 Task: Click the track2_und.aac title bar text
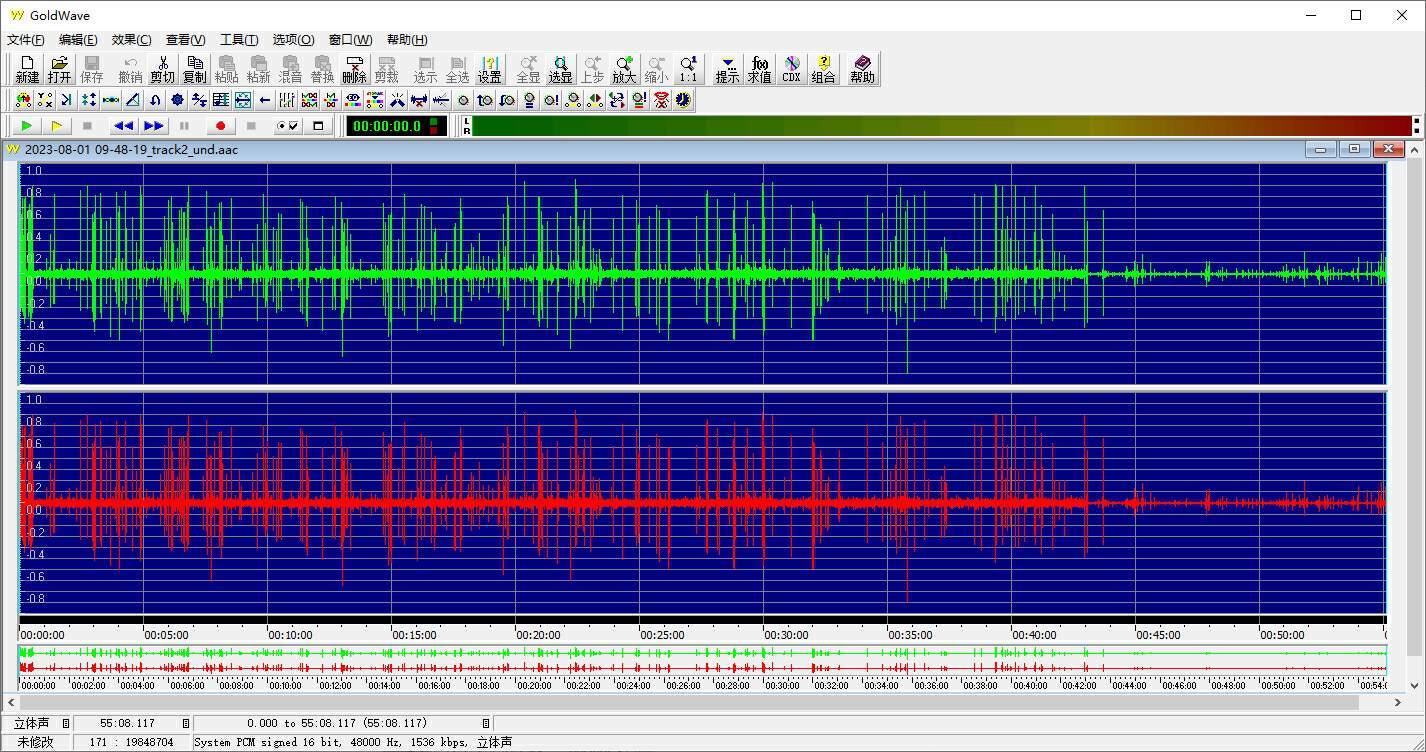pyautogui.click(x=131, y=149)
